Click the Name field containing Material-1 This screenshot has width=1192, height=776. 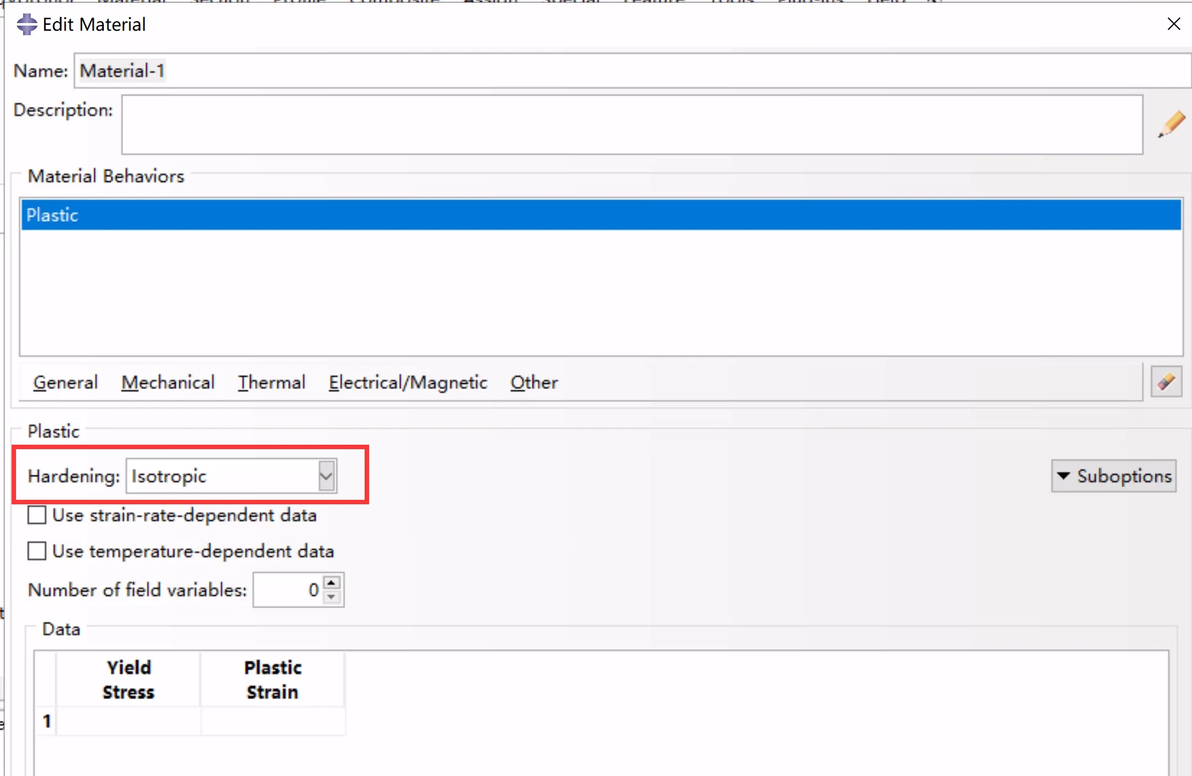point(632,71)
